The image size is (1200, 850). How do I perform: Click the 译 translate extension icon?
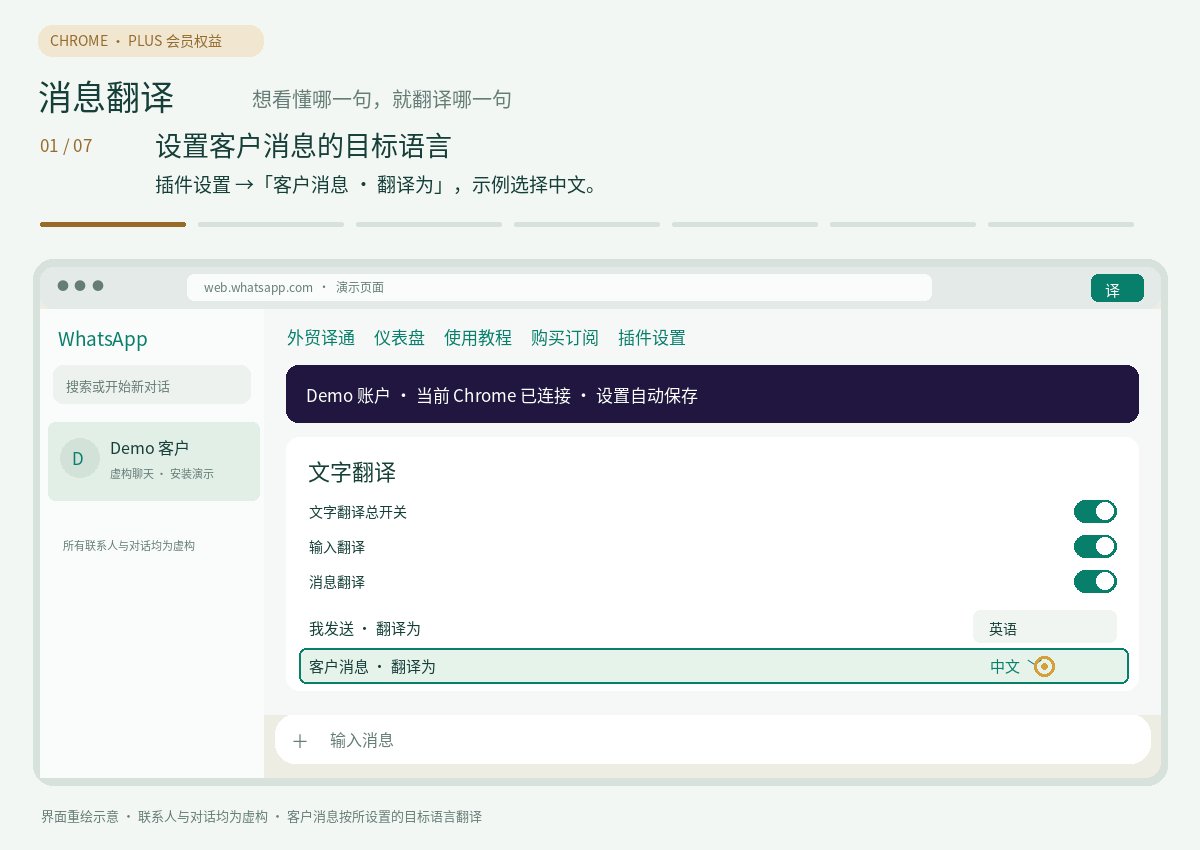(1117, 288)
